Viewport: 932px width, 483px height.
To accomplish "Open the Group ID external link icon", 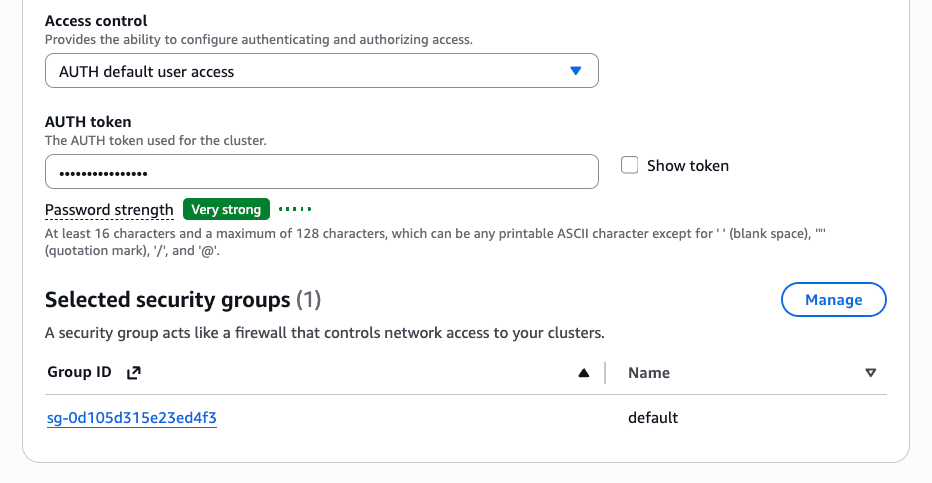I will (x=134, y=372).
